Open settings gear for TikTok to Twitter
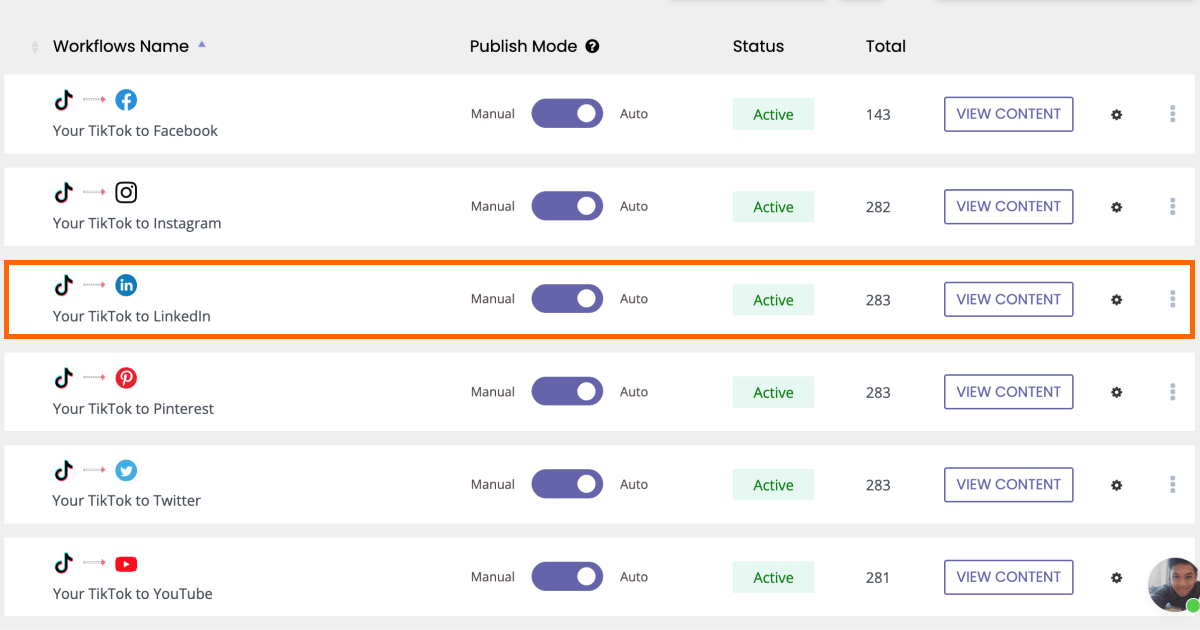The width and height of the screenshot is (1200, 630). tap(1117, 485)
